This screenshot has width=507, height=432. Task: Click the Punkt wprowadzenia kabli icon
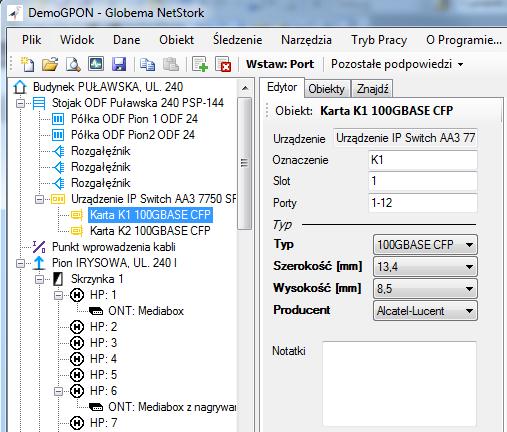39,247
